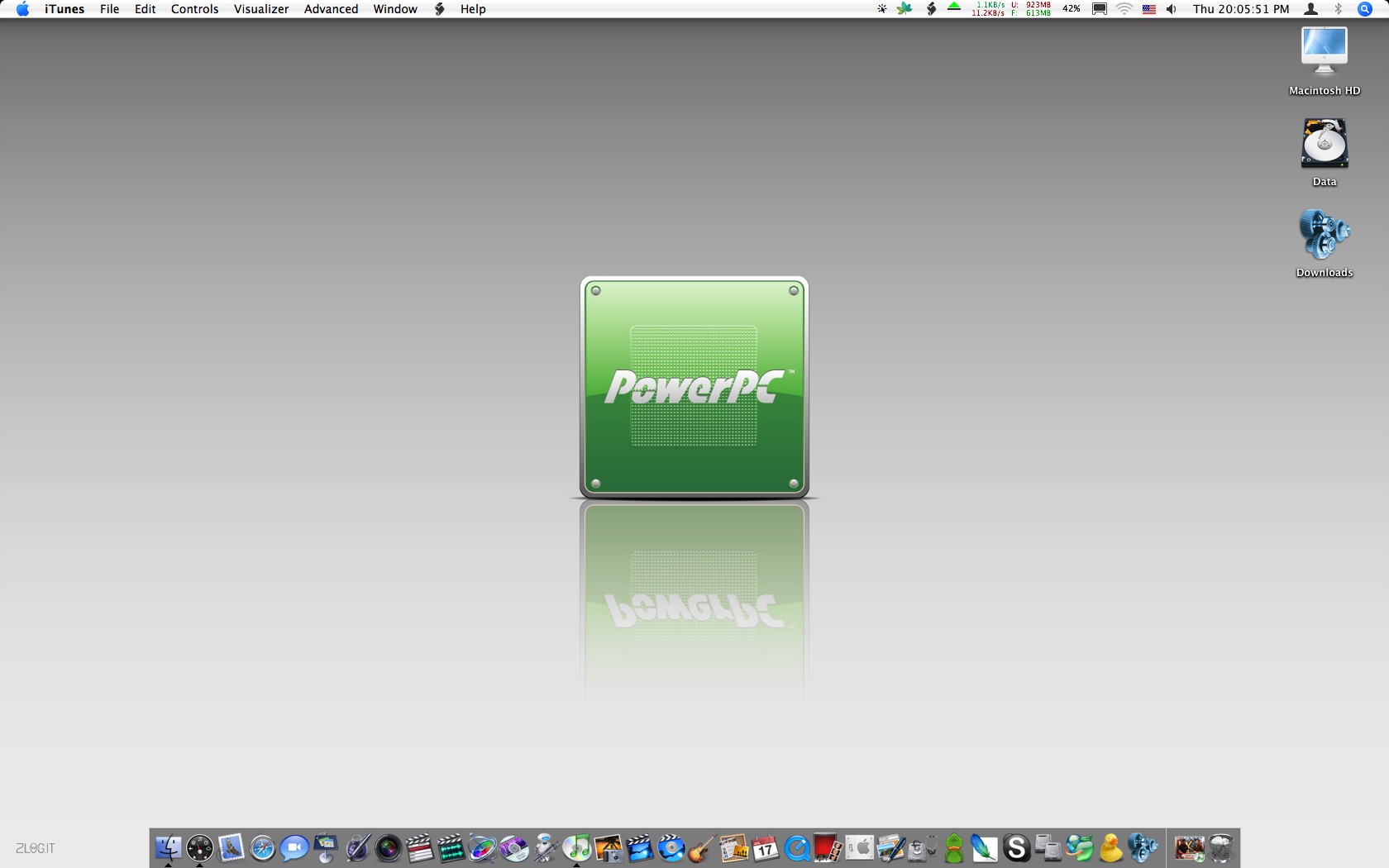
Task: Open Spotlight search in menu bar
Action: point(1365,9)
